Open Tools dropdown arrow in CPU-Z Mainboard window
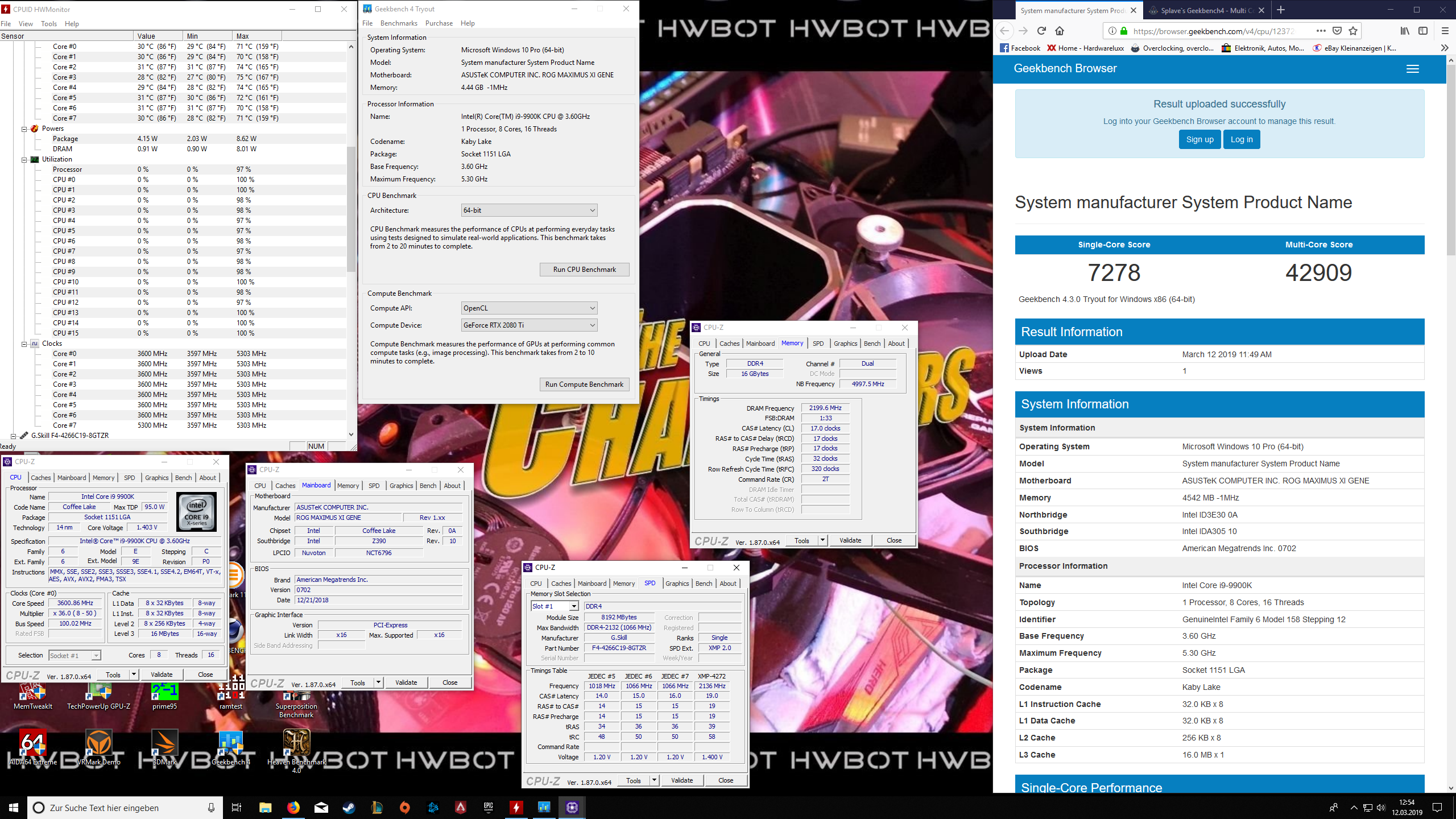 coord(378,682)
